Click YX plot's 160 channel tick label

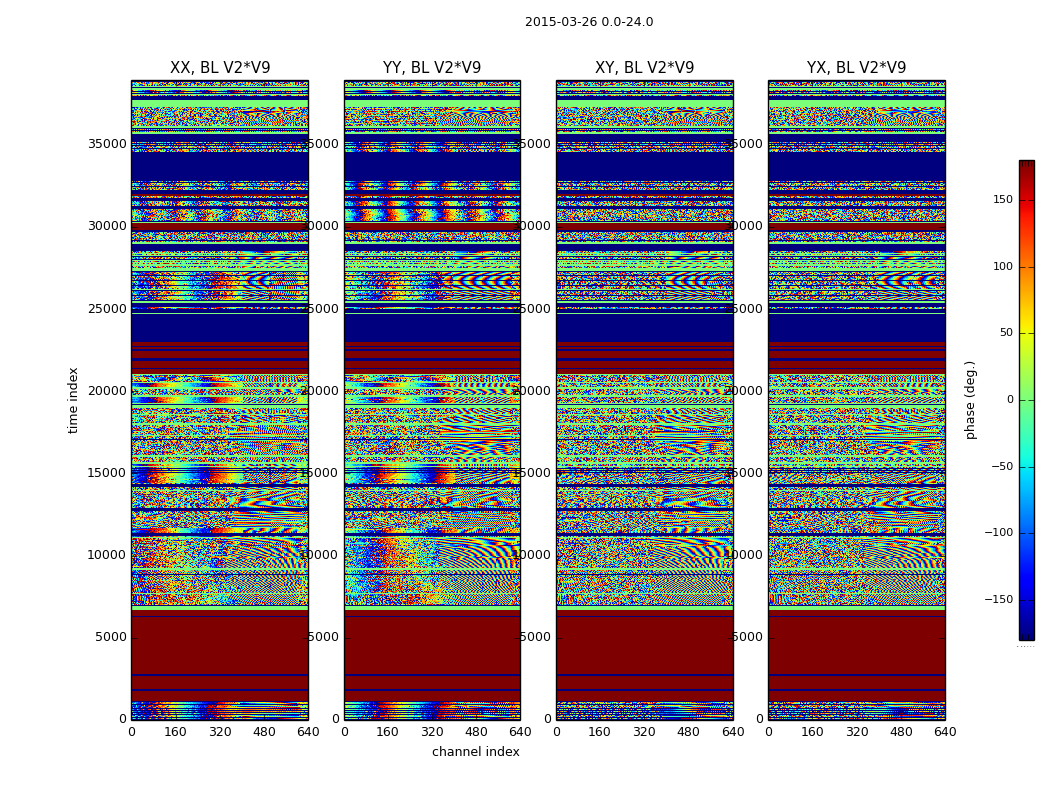pos(813,732)
